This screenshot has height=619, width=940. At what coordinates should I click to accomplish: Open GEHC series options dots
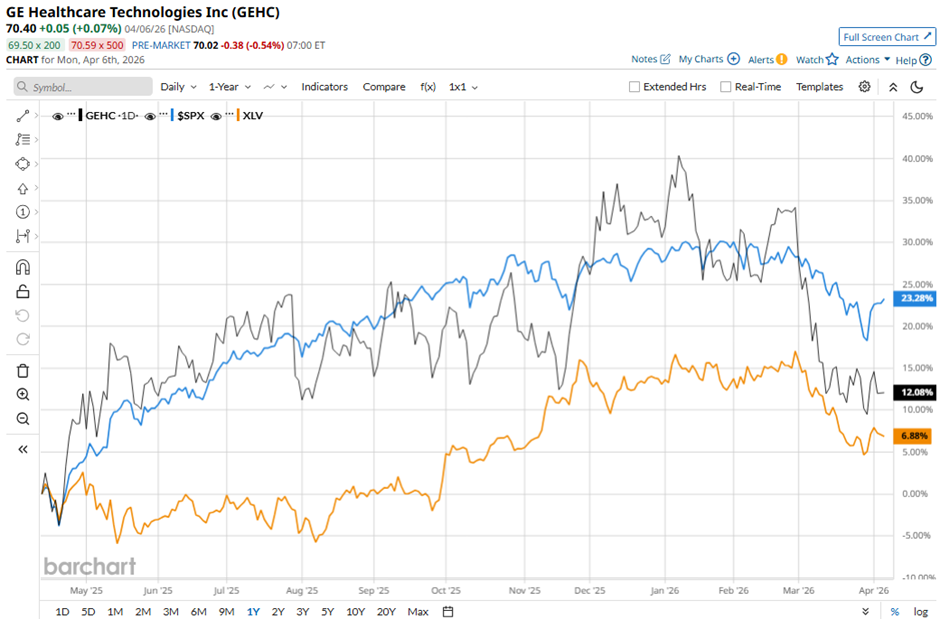point(71,113)
